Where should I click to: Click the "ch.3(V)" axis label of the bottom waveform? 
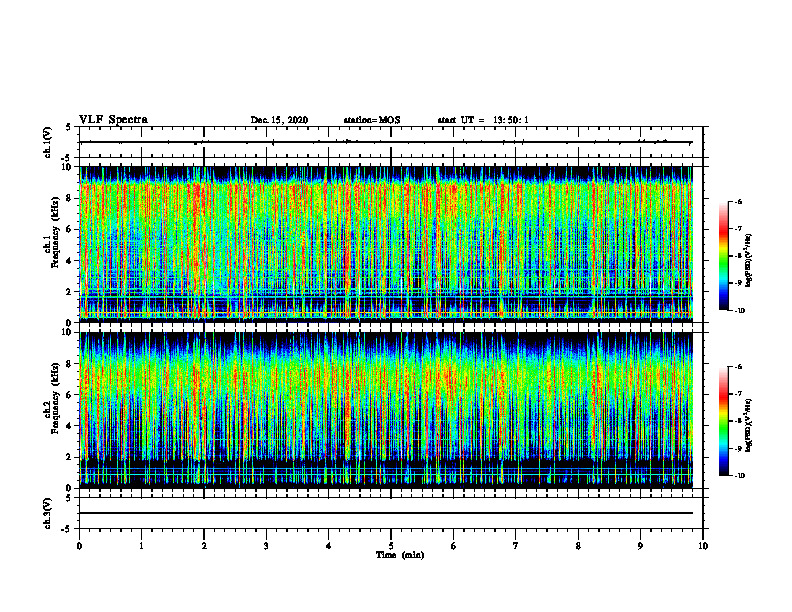[47, 513]
